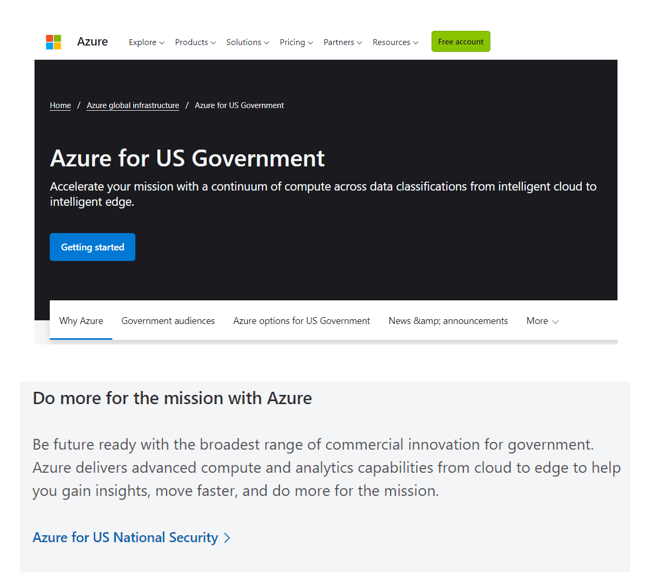The width and height of the screenshot is (657, 583).
Task: Click the Be future ready paragraph text
Action: pos(326,468)
